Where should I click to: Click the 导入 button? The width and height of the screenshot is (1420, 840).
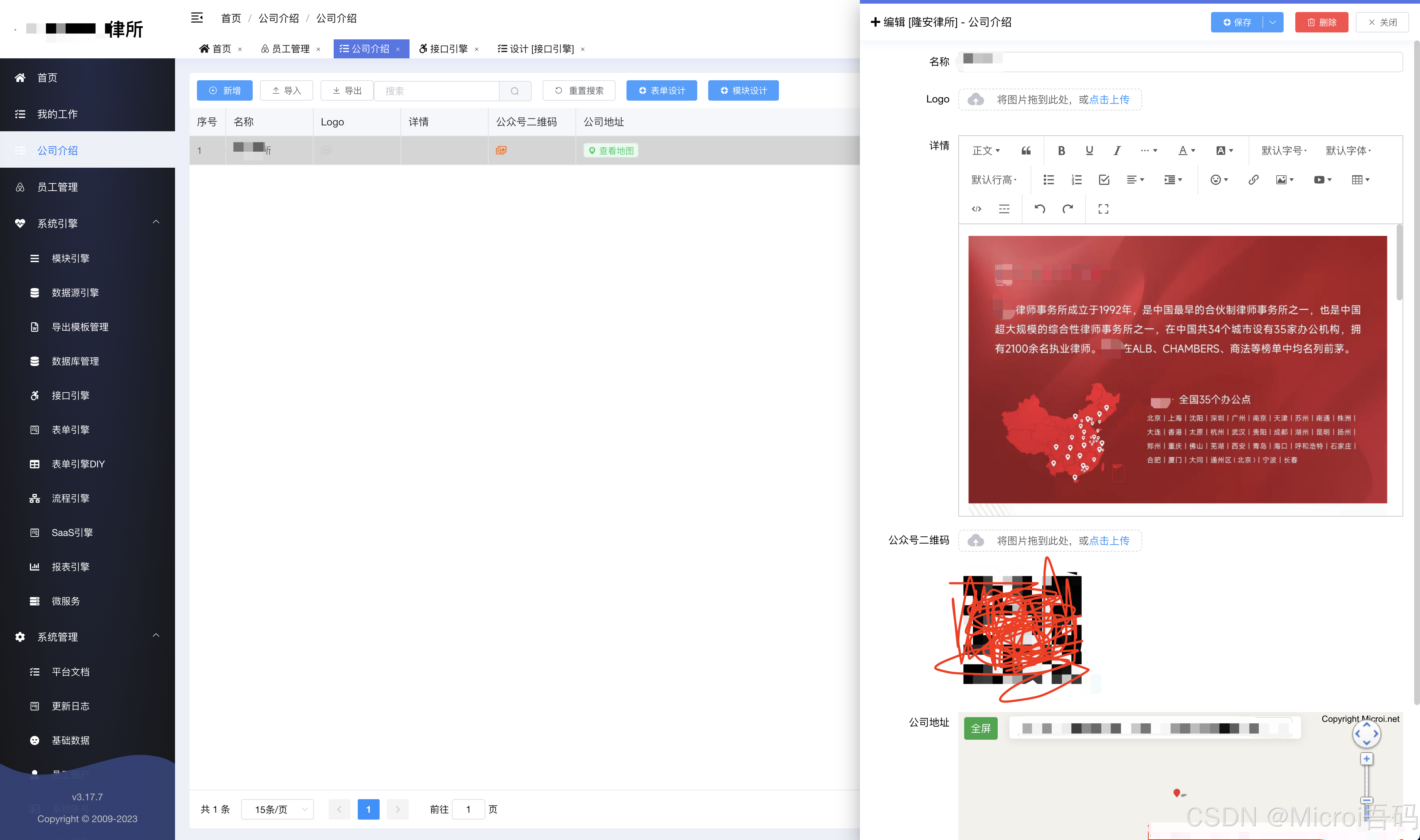point(286,90)
